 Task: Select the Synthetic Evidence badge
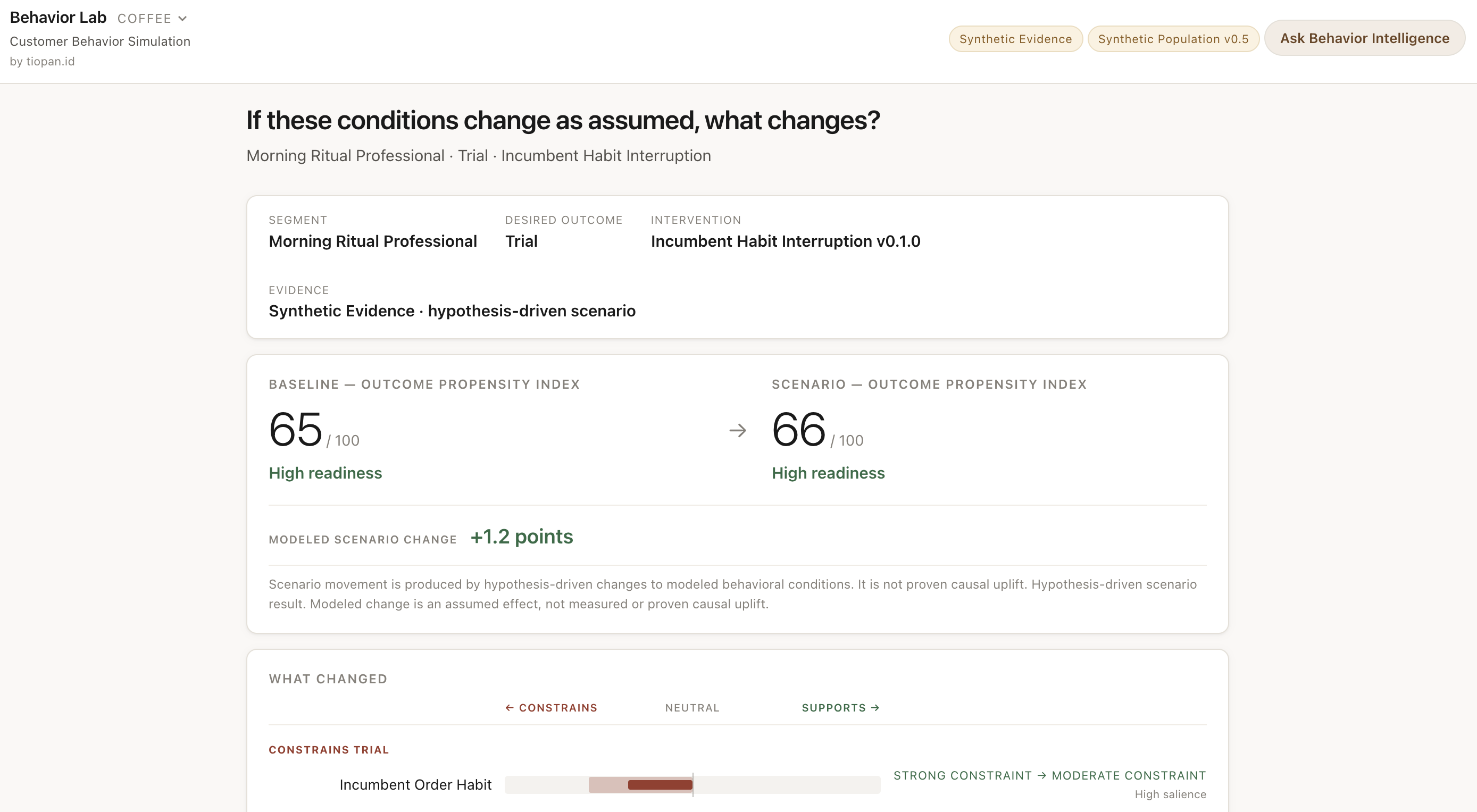tap(1015, 39)
